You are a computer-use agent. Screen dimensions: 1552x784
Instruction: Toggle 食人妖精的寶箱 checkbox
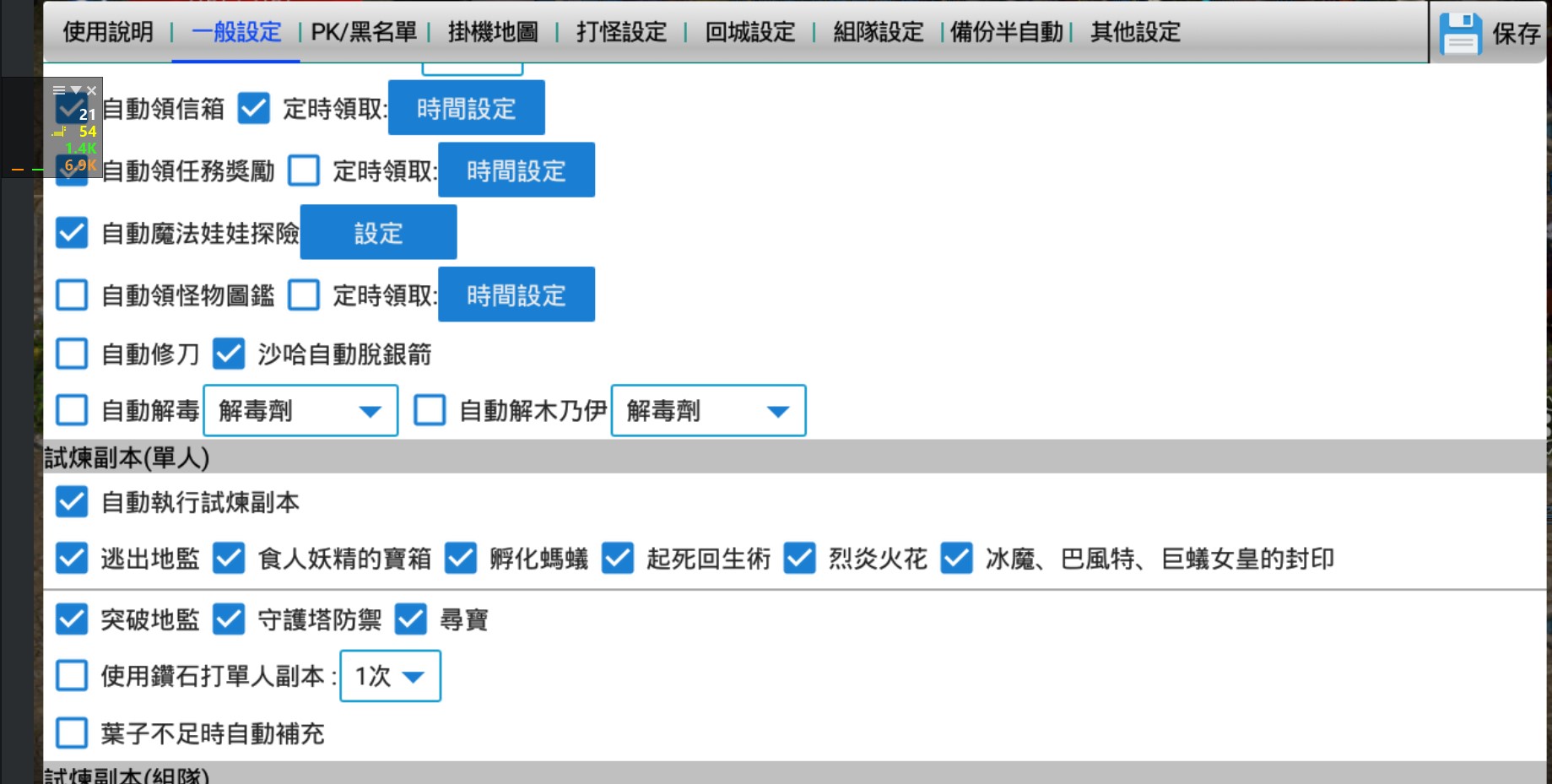[229, 558]
